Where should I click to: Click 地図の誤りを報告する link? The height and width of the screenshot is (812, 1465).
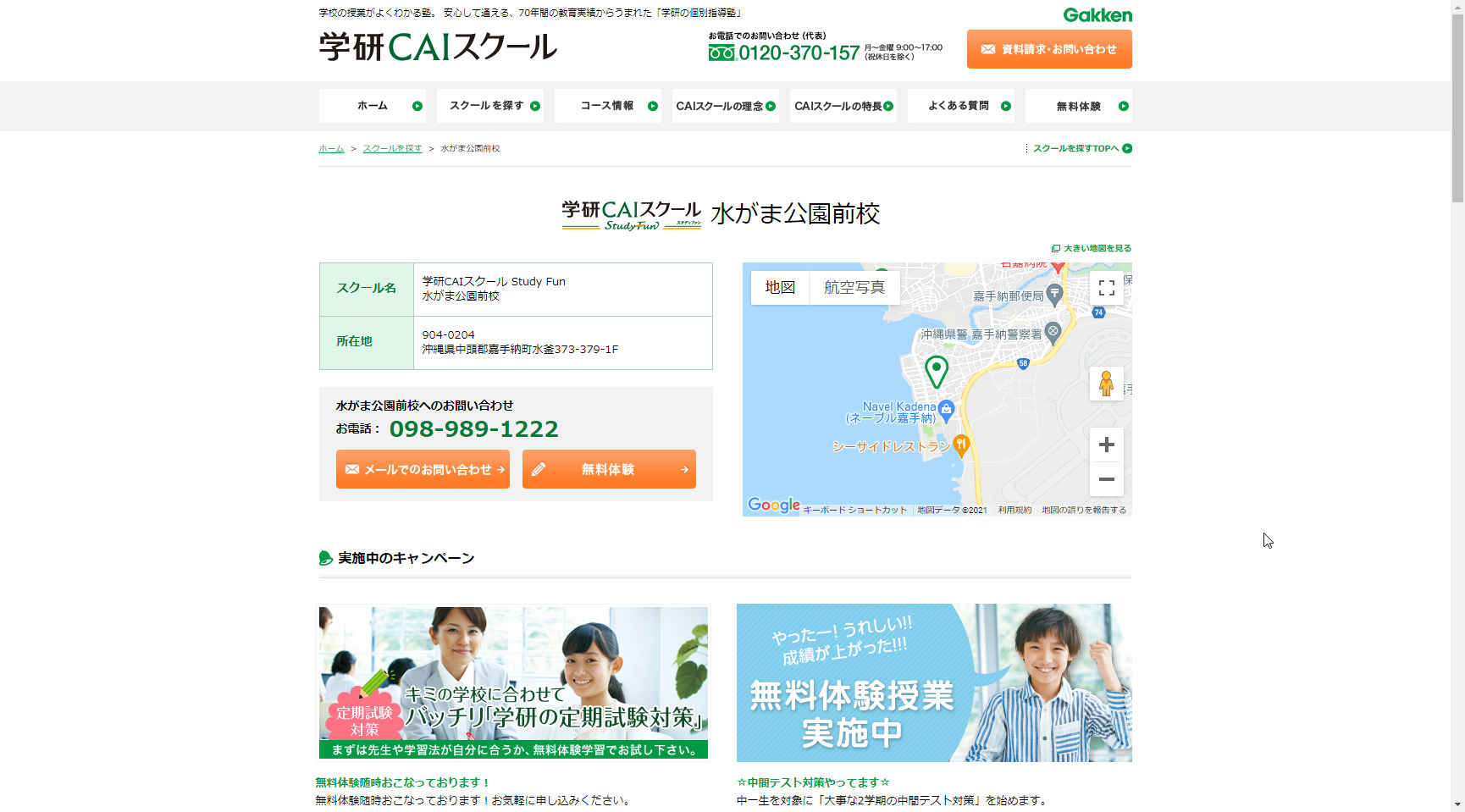tap(1084, 510)
